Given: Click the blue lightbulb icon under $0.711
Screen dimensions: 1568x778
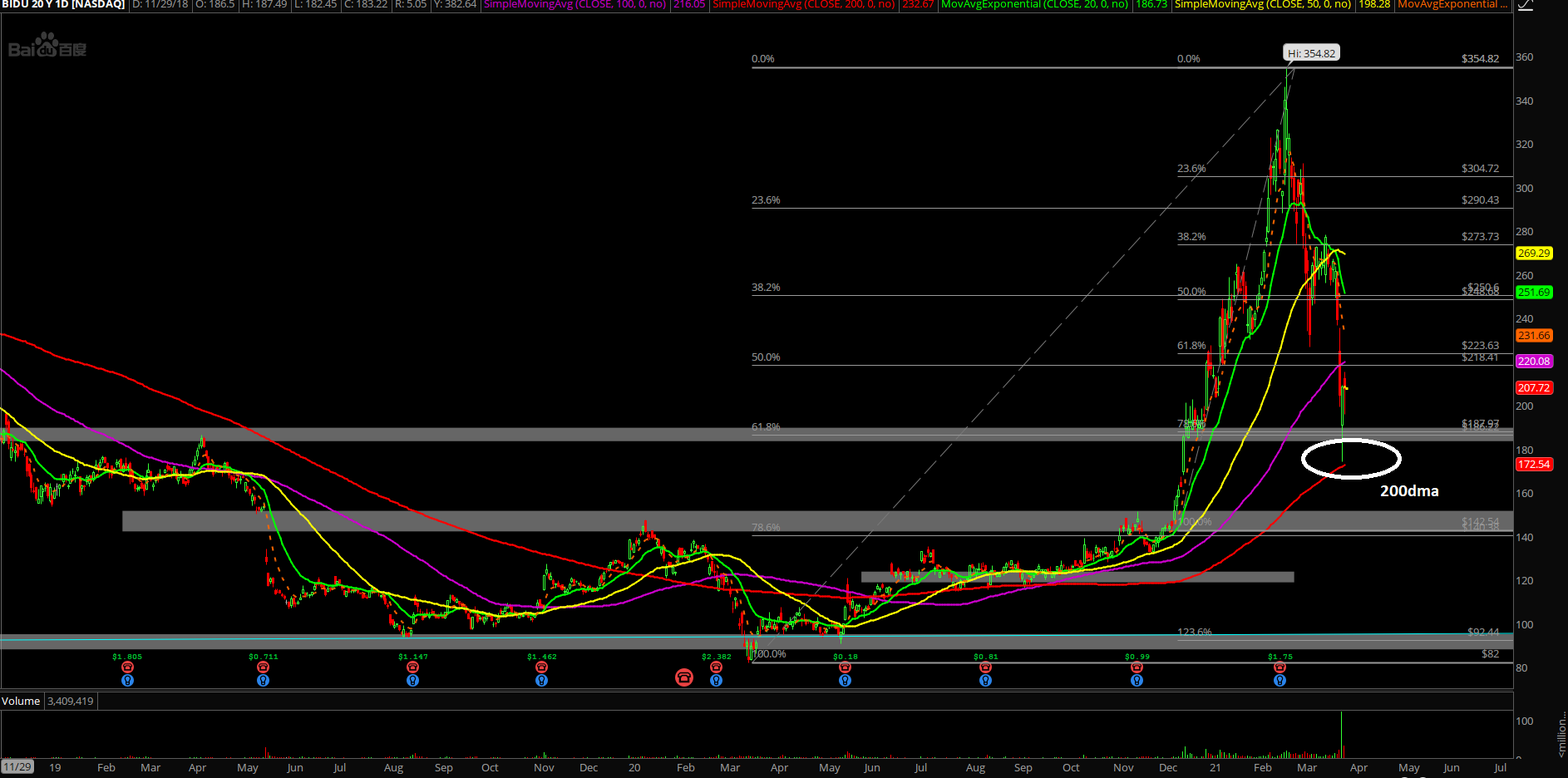Looking at the screenshot, I should coord(263,680).
